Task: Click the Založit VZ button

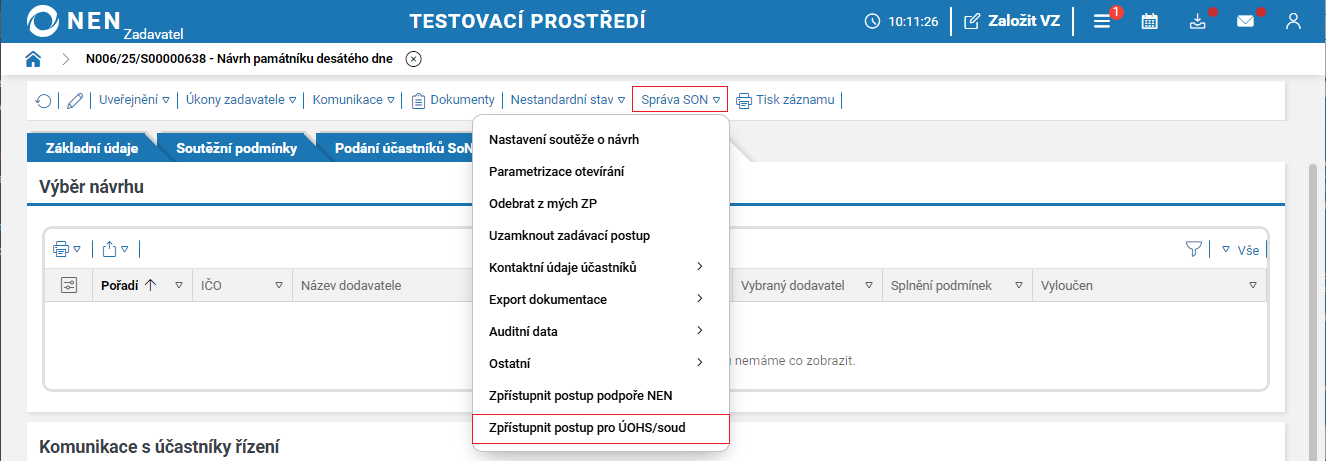Action: tap(1012, 21)
